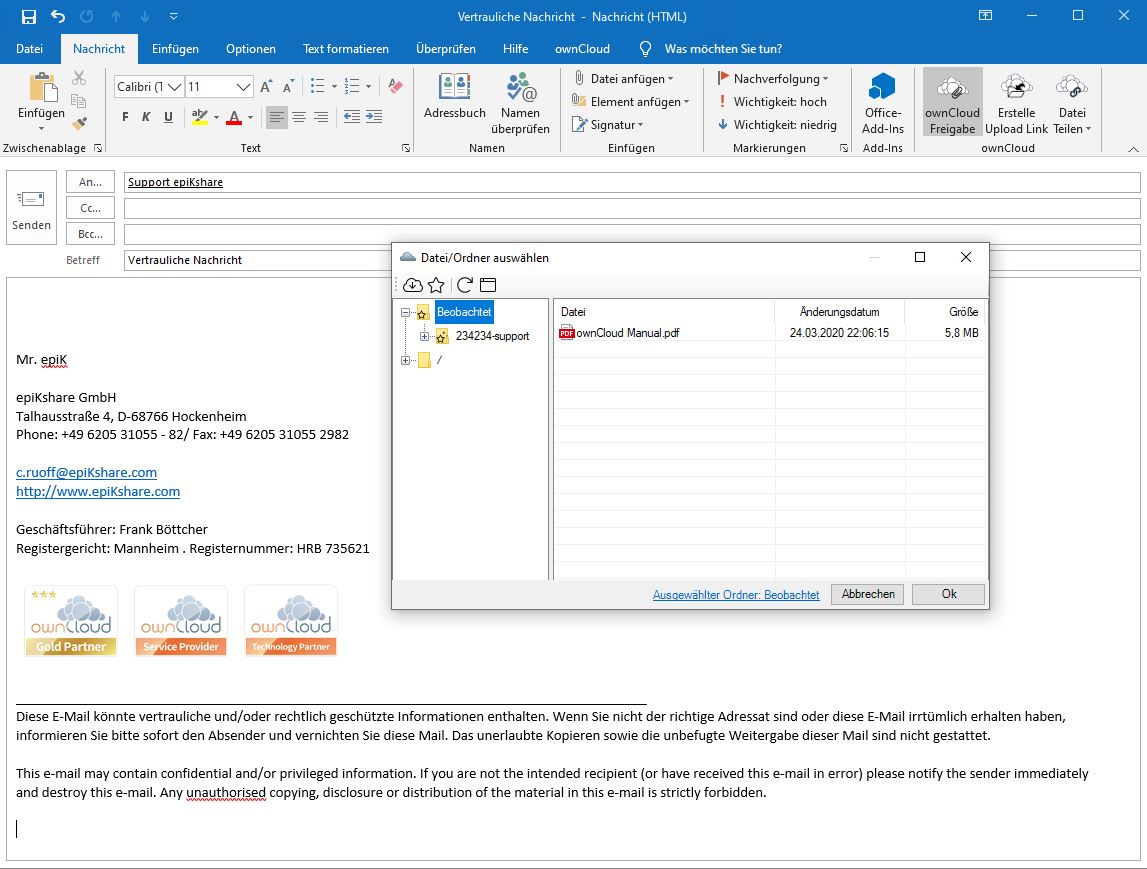
Task: Open the Hilfe tab
Action: tap(516, 49)
